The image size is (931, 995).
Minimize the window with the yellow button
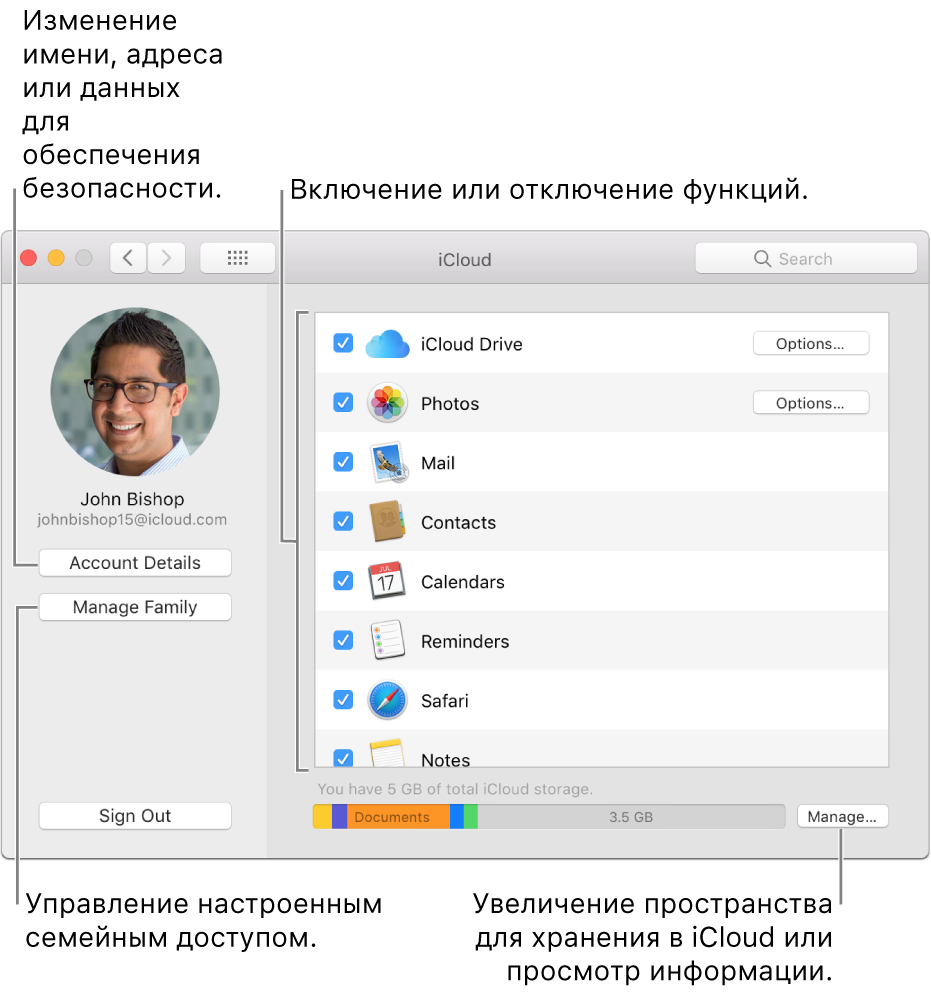point(56,258)
